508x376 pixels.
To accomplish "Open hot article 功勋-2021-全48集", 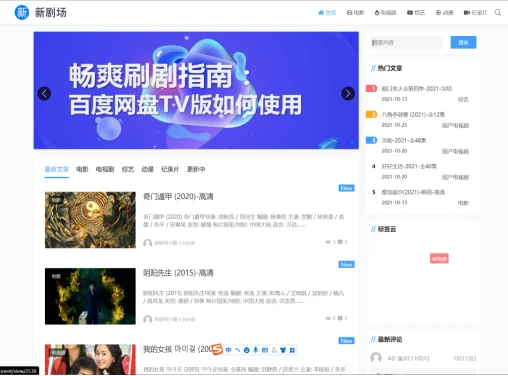I will (x=404, y=140).
